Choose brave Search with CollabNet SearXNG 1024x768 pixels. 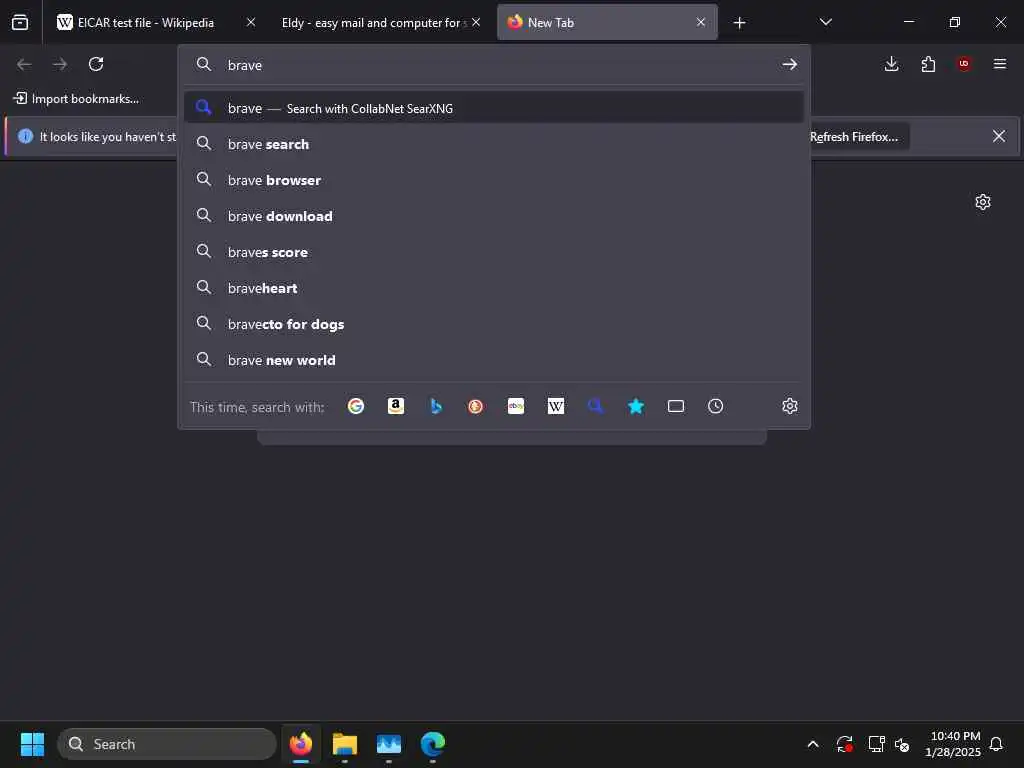click(494, 108)
